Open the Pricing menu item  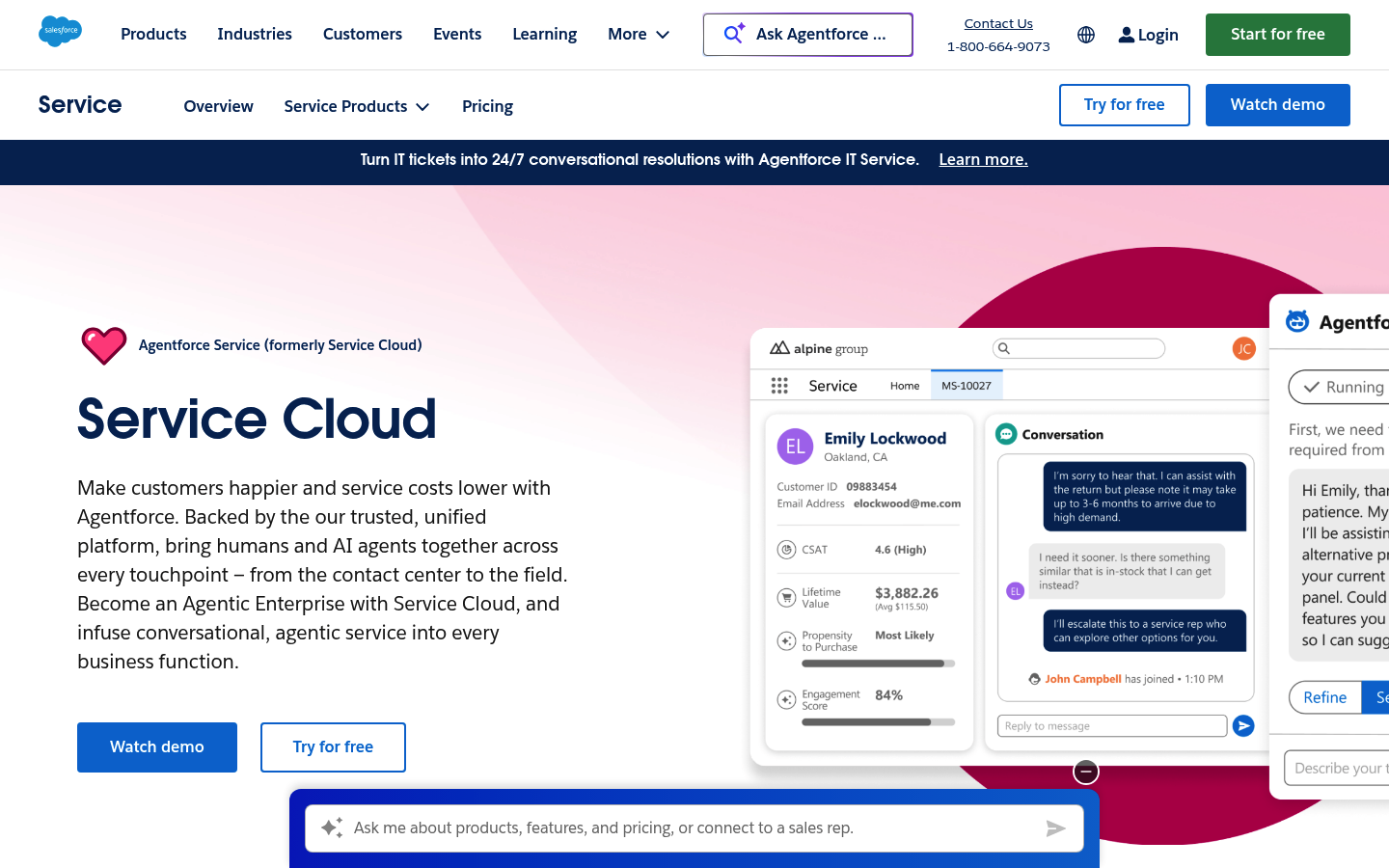coord(486,106)
